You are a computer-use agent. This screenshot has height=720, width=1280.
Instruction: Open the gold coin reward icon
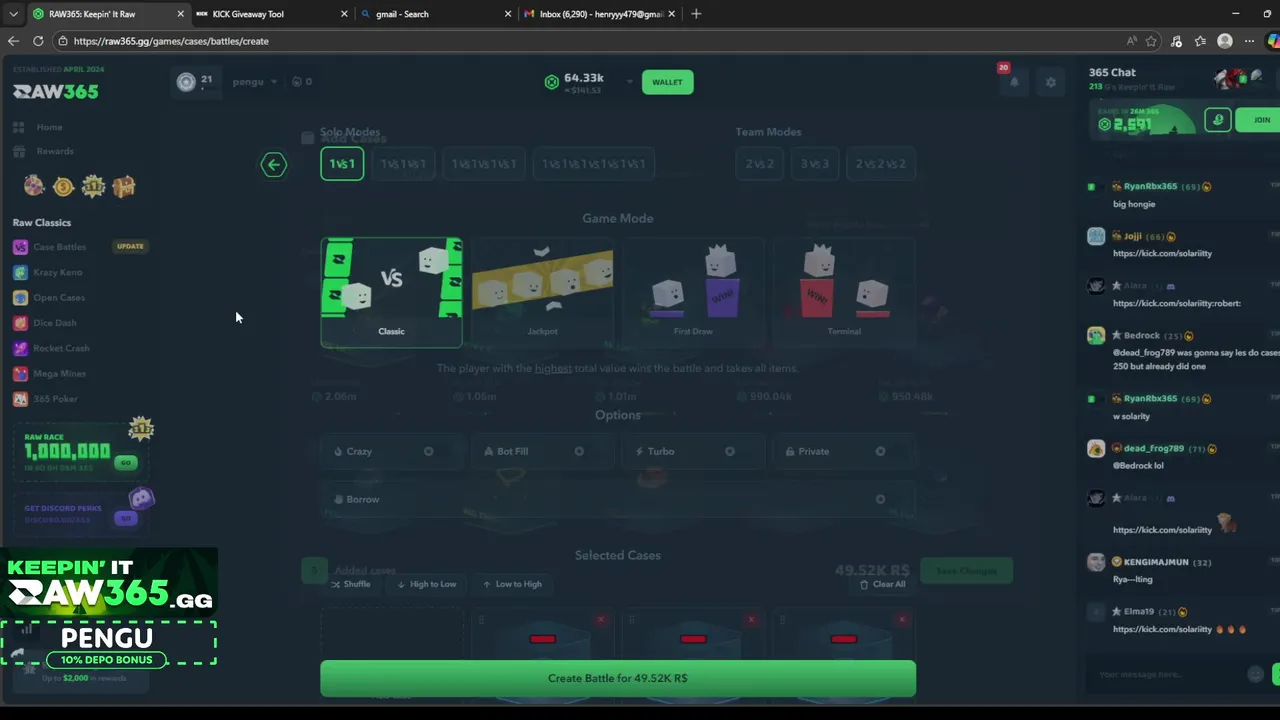(x=63, y=186)
